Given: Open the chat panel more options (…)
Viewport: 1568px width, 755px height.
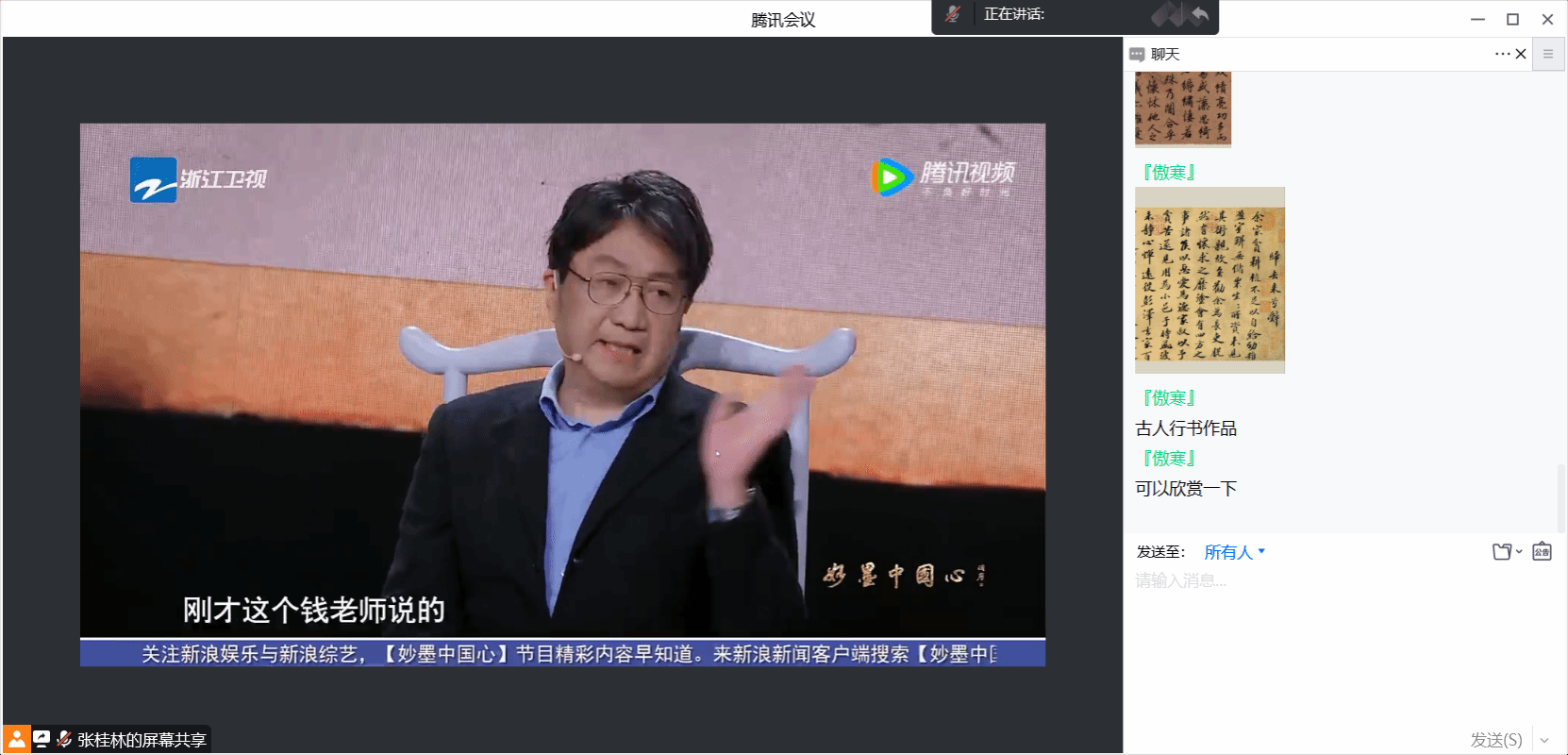Looking at the screenshot, I should click(x=1502, y=54).
